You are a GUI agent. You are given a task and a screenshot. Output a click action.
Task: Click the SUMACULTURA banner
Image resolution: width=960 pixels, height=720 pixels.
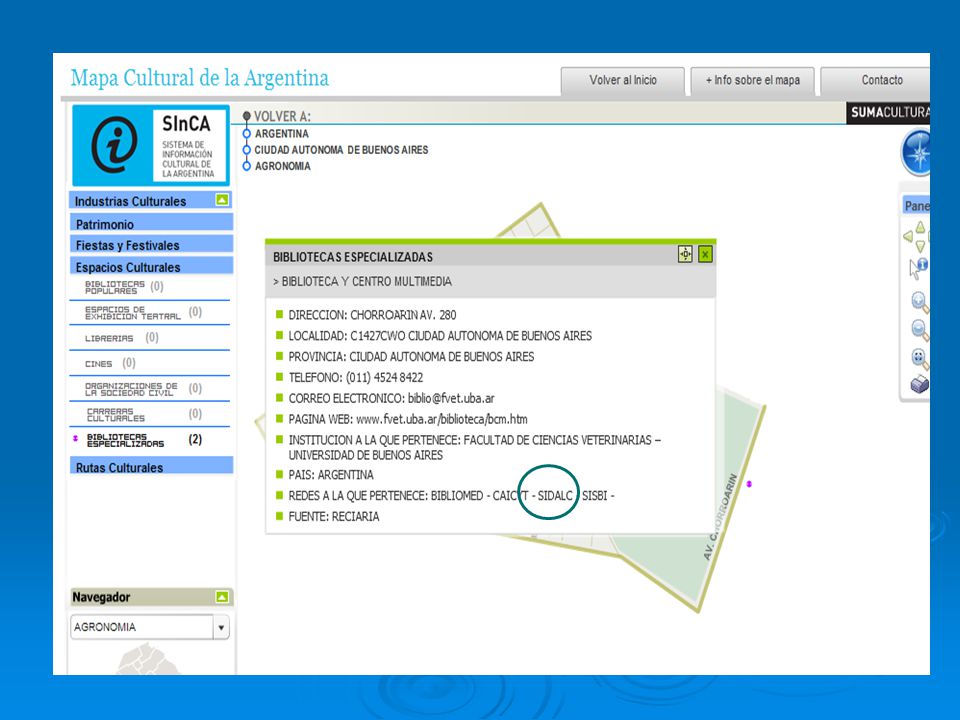[888, 113]
